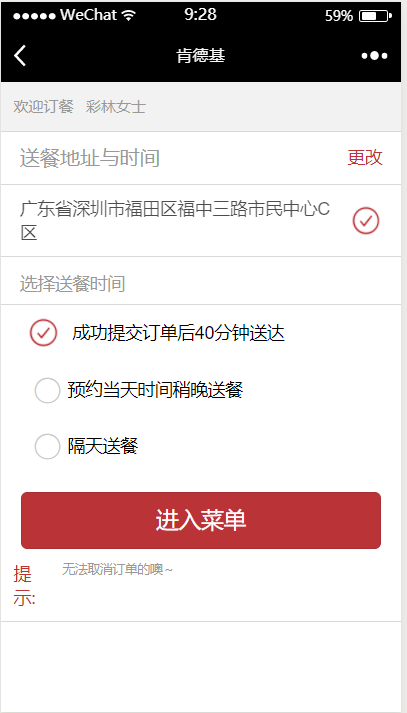Click the 送餐地址与时间 heading
407x713 pixels.
pos(90,158)
